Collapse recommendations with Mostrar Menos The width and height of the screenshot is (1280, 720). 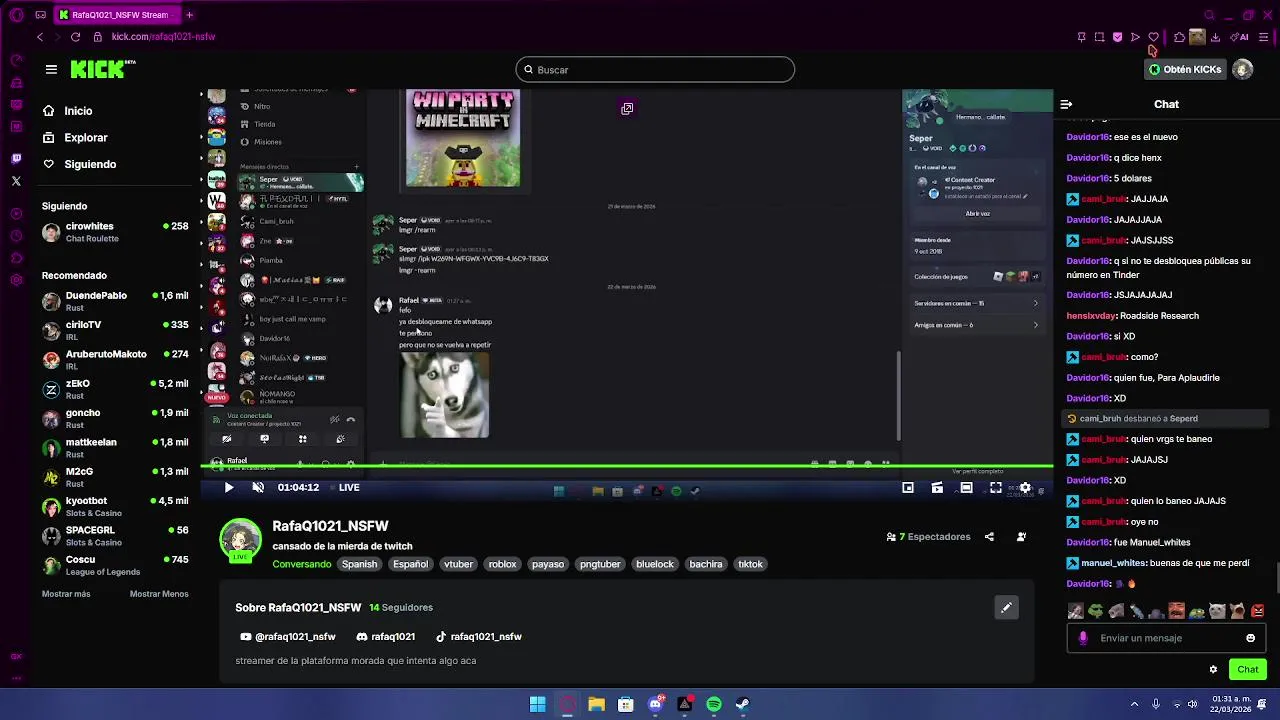pyautogui.click(x=159, y=594)
